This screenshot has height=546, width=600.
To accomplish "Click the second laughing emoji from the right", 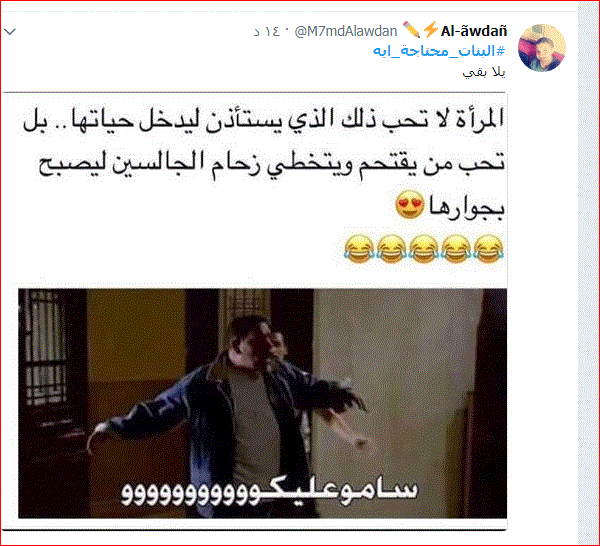I will 456,249.
